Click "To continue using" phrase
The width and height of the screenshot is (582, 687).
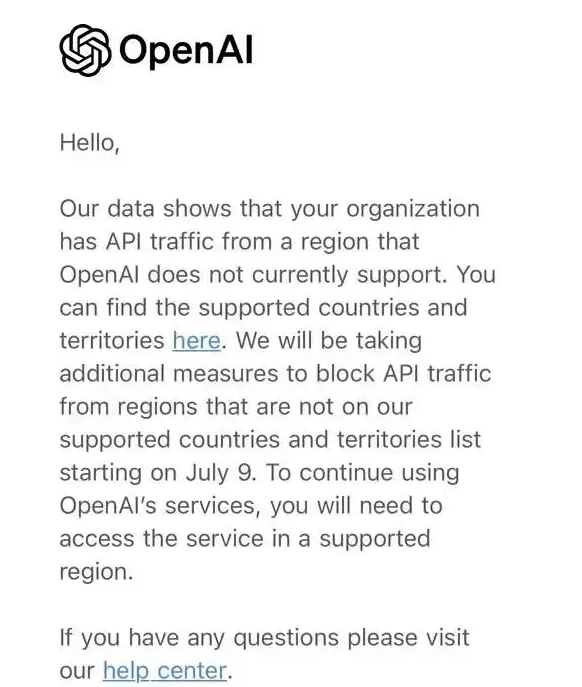tap(362, 473)
